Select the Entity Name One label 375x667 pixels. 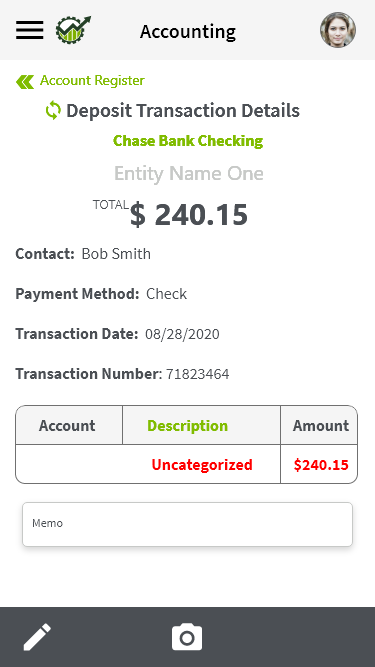(x=188, y=173)
